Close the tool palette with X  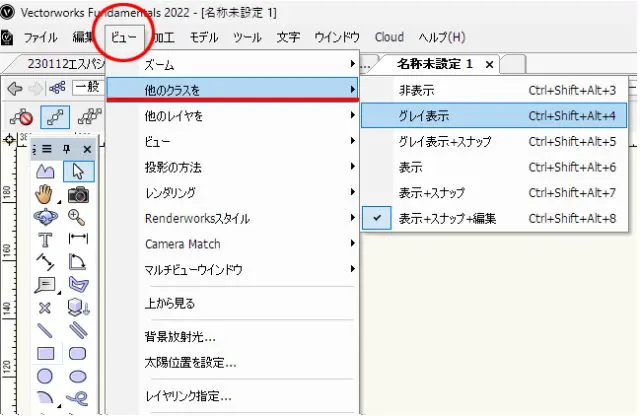pos(87,149)
